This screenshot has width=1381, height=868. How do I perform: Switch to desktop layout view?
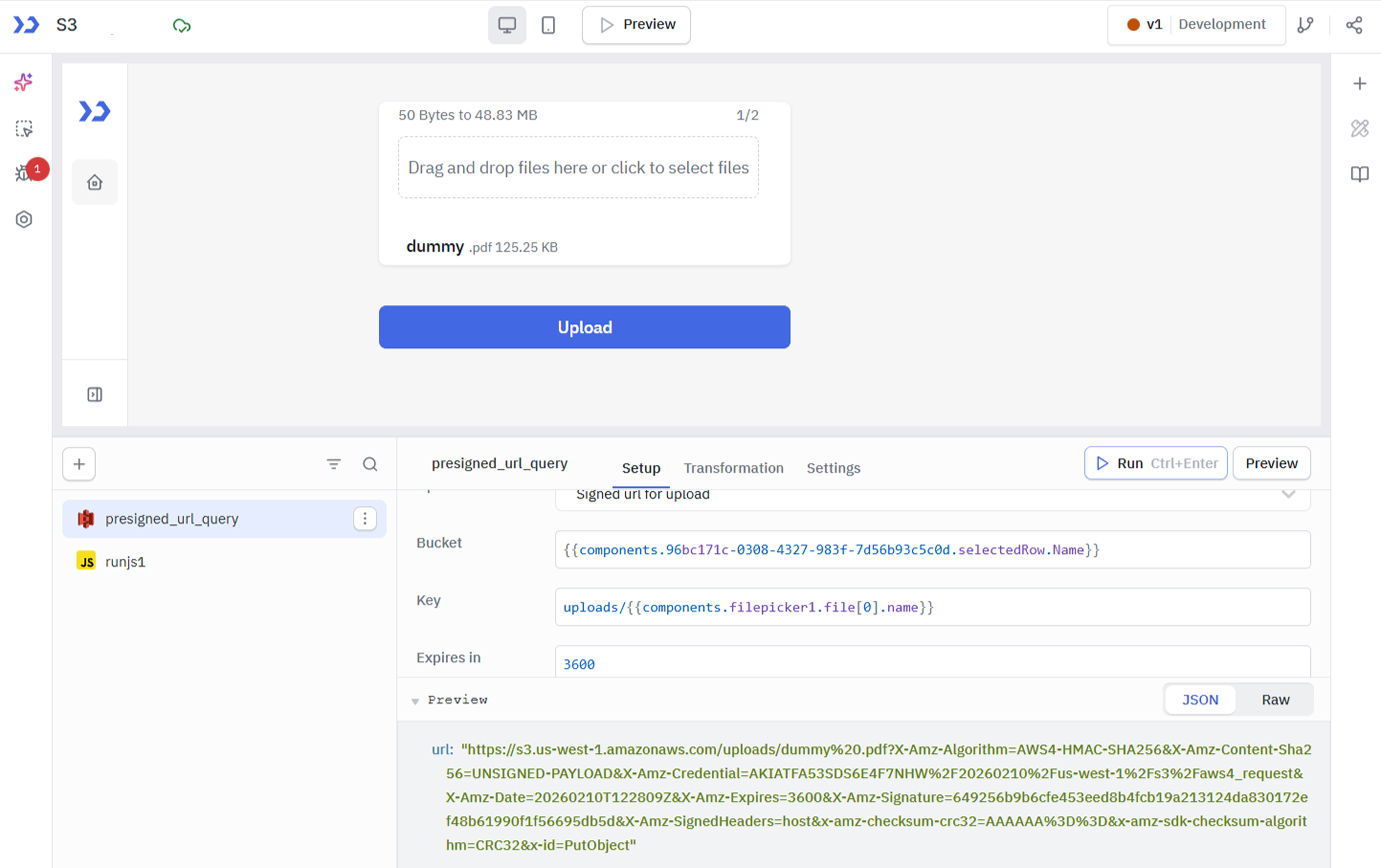tap(507, 25)
